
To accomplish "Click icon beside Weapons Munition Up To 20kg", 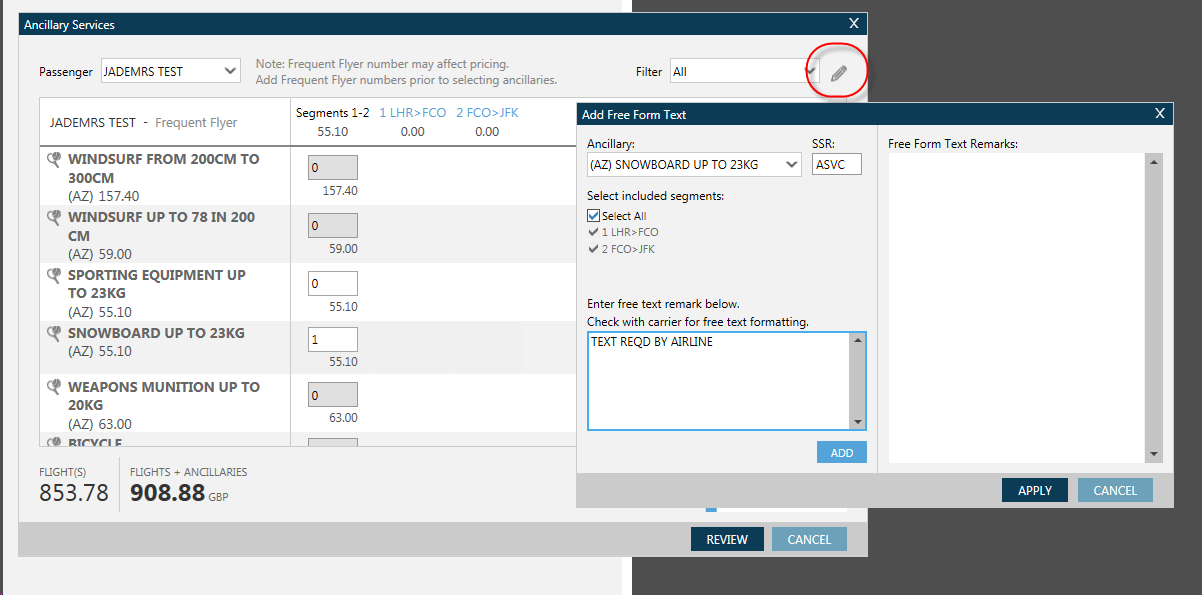I will pyautogui.click(x=55, y=387).
